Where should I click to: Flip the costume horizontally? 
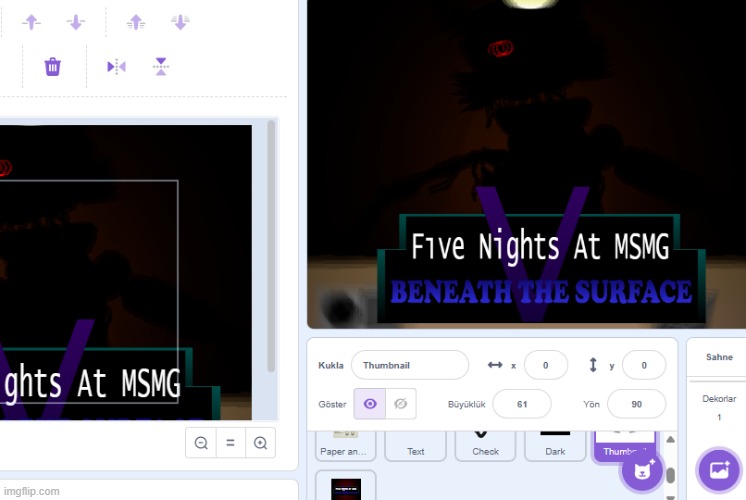[117, 67]
